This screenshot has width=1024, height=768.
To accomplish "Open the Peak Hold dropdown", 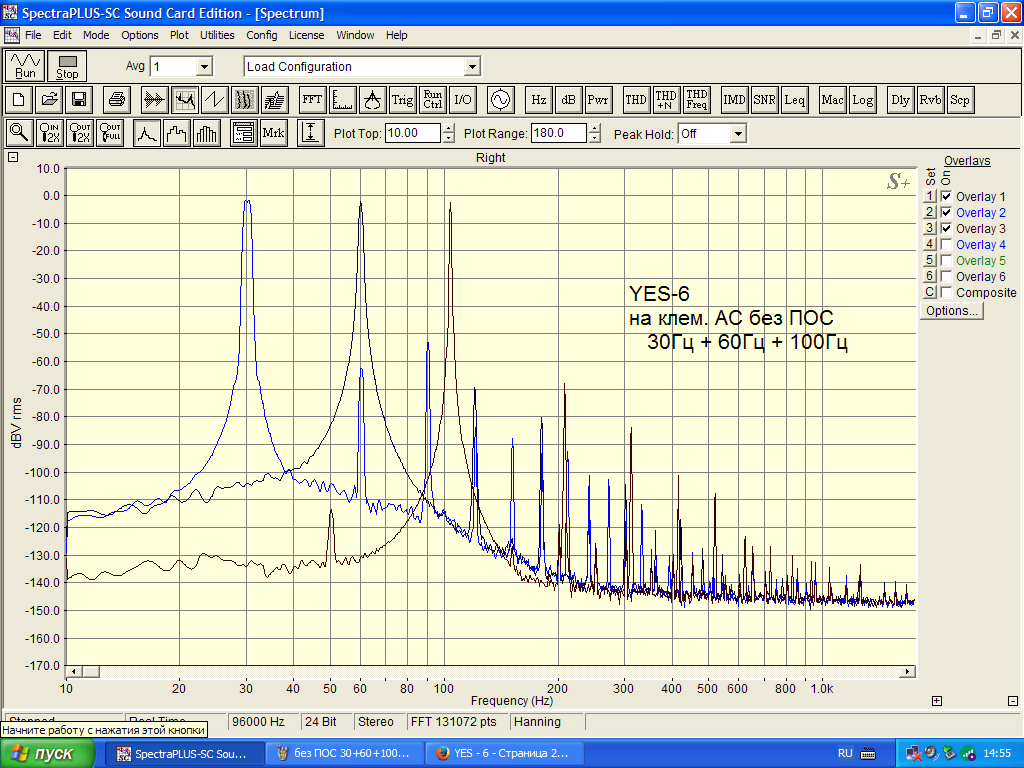I will (738, 134).
